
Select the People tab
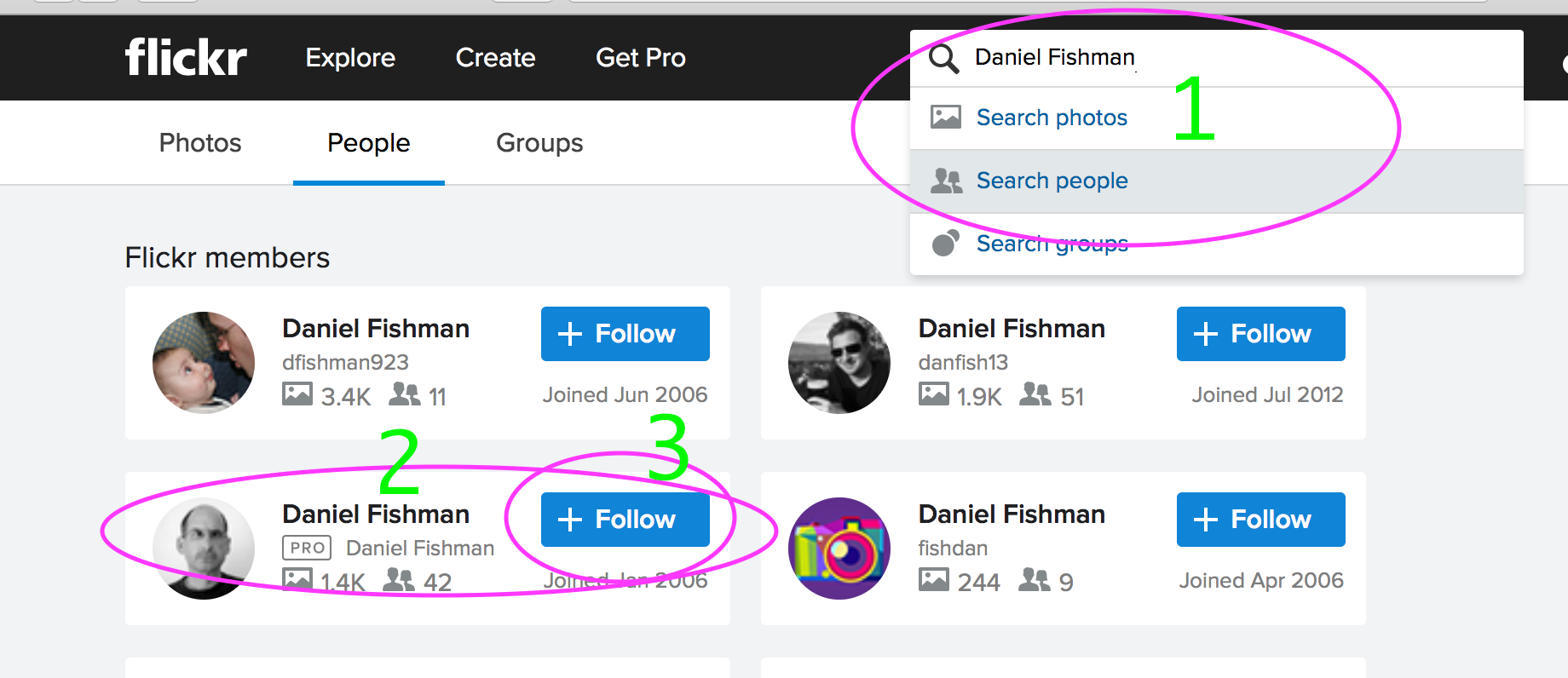[369, 142]
